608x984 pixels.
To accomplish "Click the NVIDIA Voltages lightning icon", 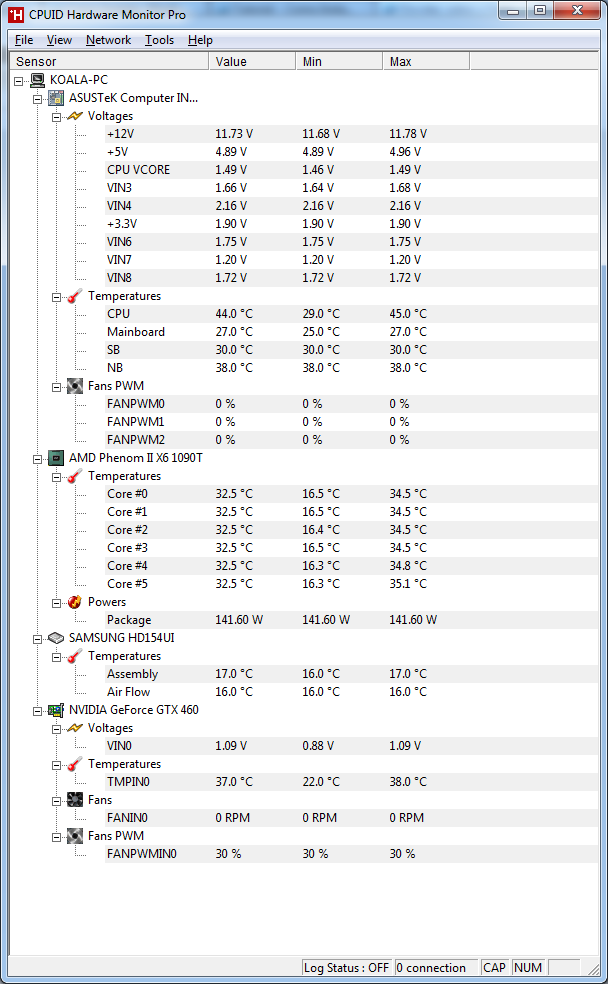I will [75, 728].
